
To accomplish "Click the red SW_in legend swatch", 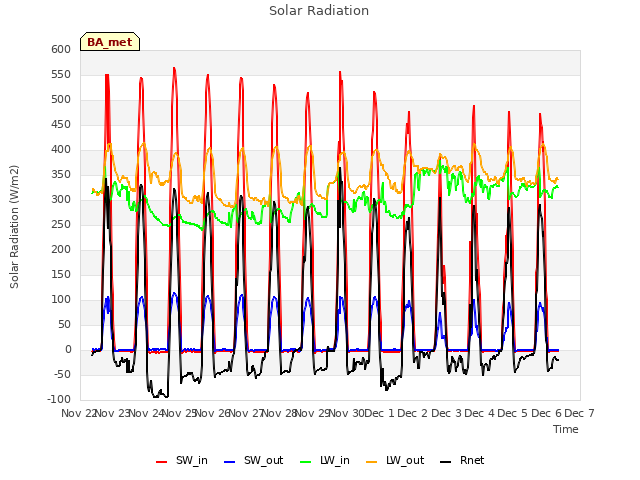I will pyautogui.click(x=162, y=462).
